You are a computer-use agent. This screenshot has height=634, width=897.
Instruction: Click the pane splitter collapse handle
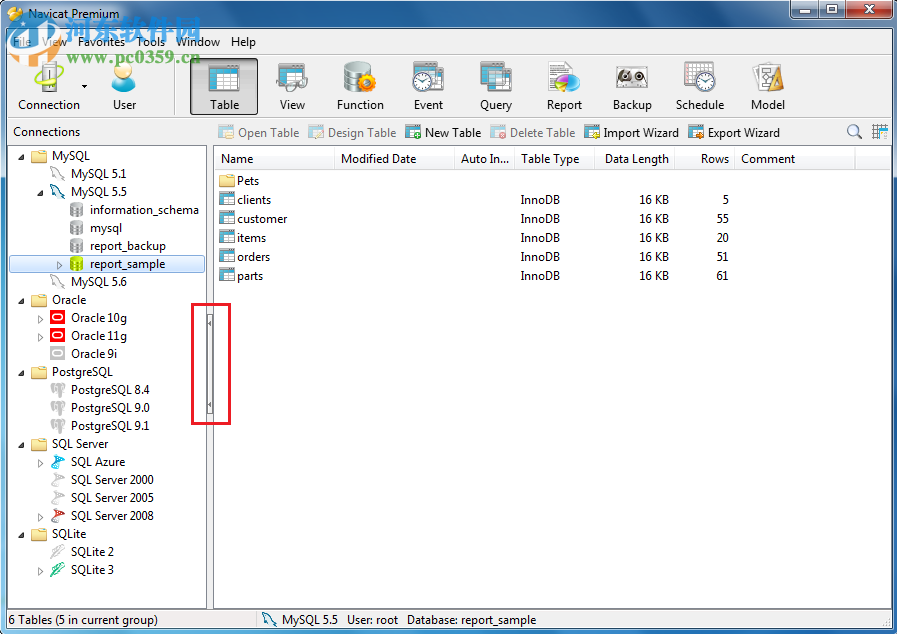point(210,363)
